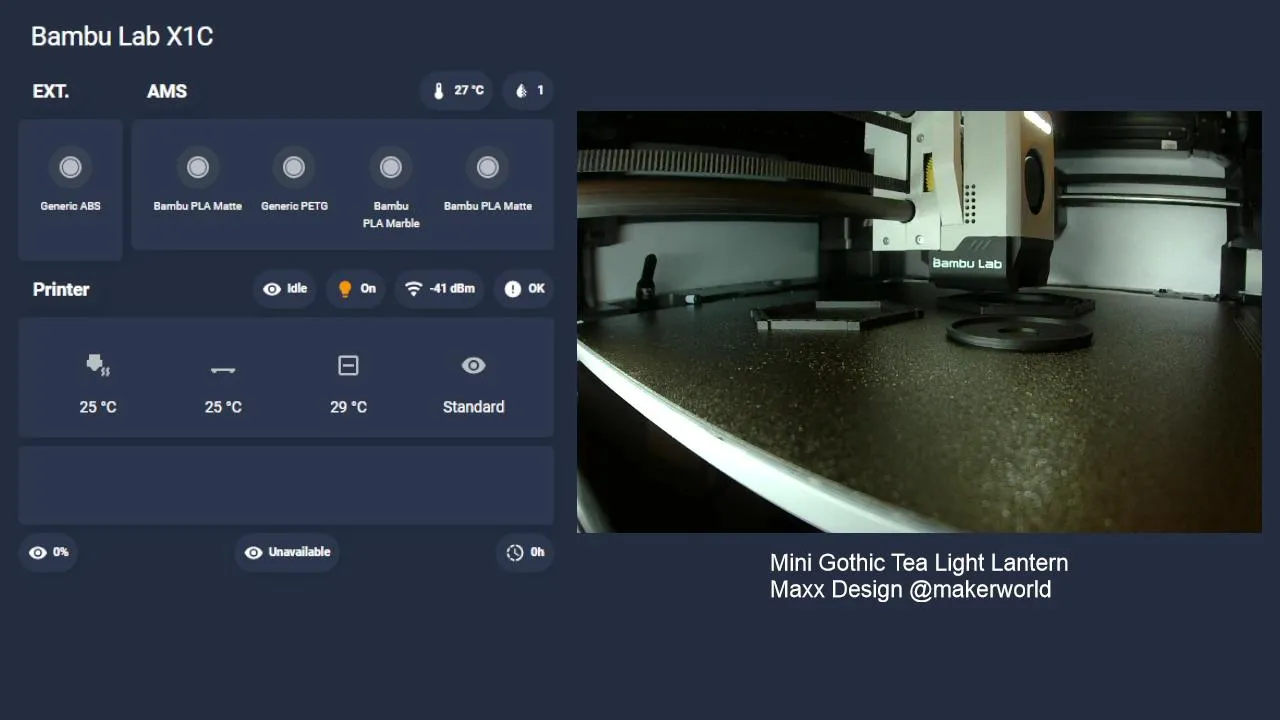Click the Wi-Fi signal -41 dBm chip
1280x720 pixels.
440,288
